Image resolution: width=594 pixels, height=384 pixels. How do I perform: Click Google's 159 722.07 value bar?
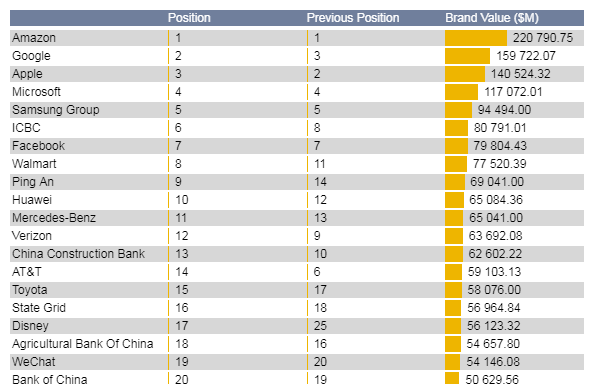coord(467,56)
